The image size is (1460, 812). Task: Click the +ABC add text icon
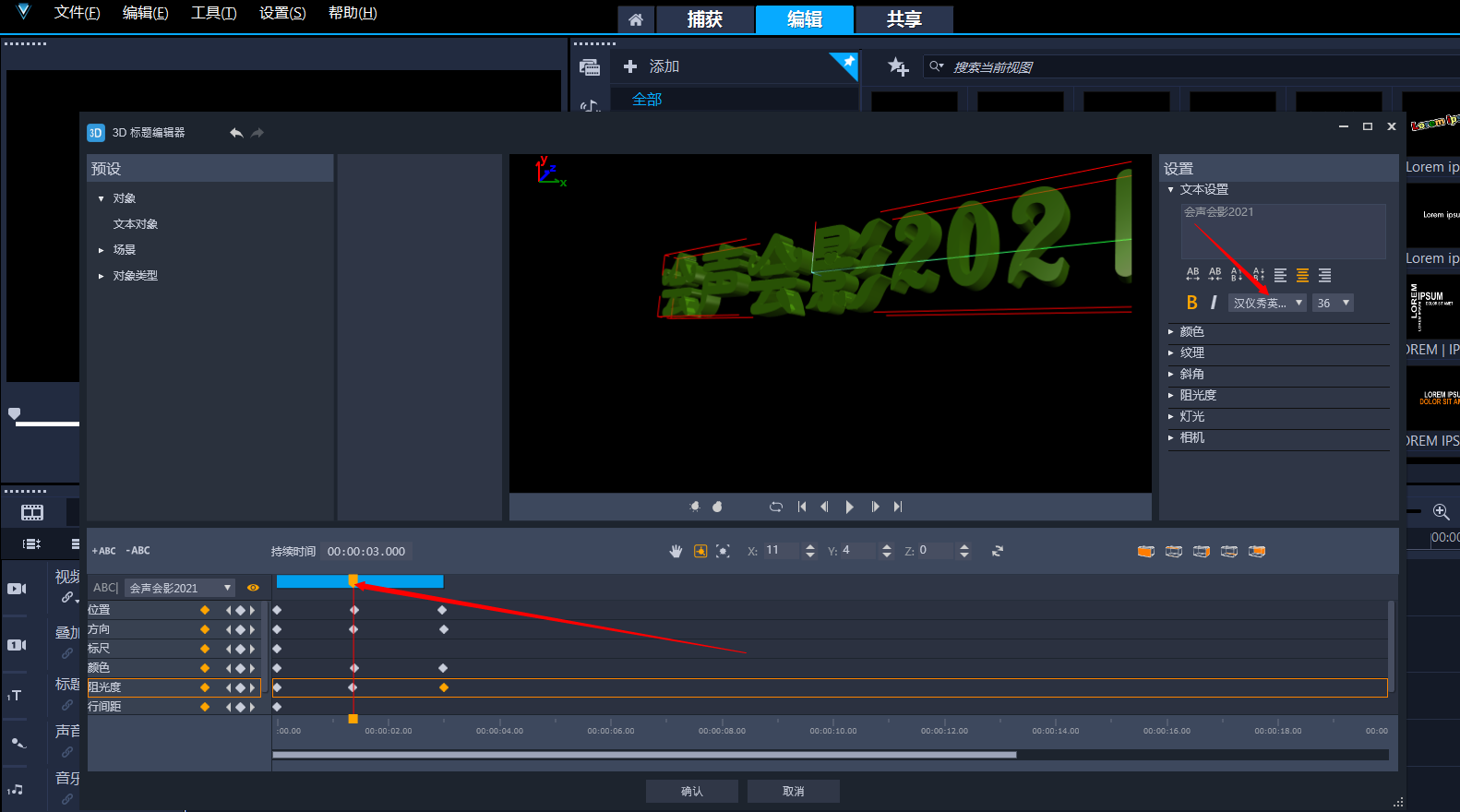[x=104, y=551]
